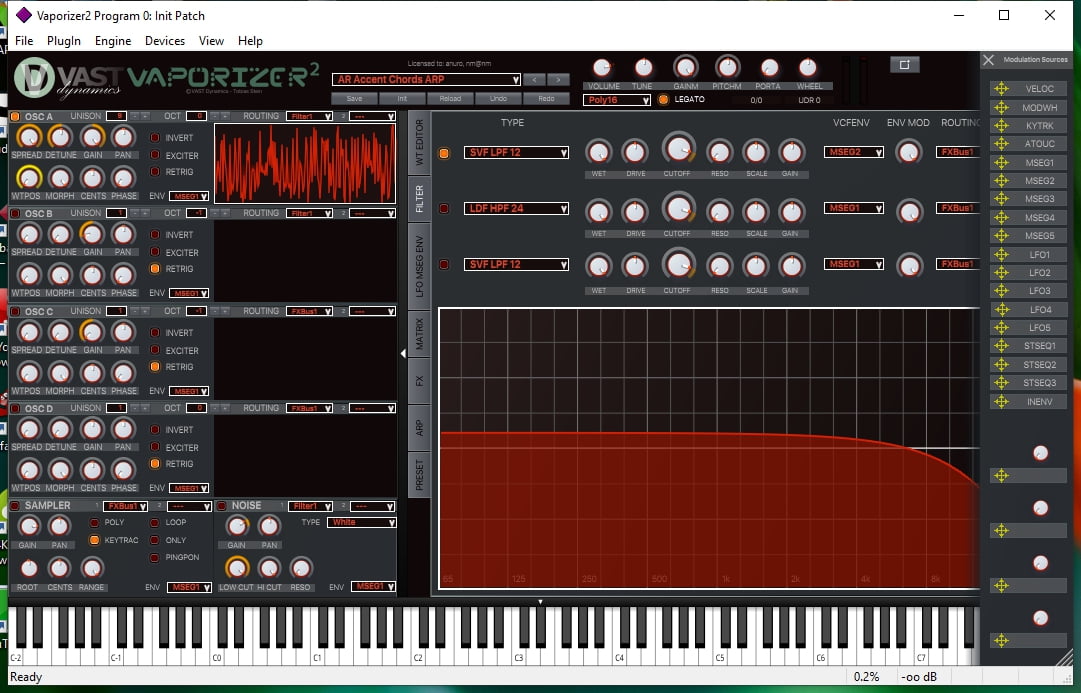Click the LFO4 modulation source drag icon
Viewport: 1081px width, 693px height.
click(x=1001, y=309)
